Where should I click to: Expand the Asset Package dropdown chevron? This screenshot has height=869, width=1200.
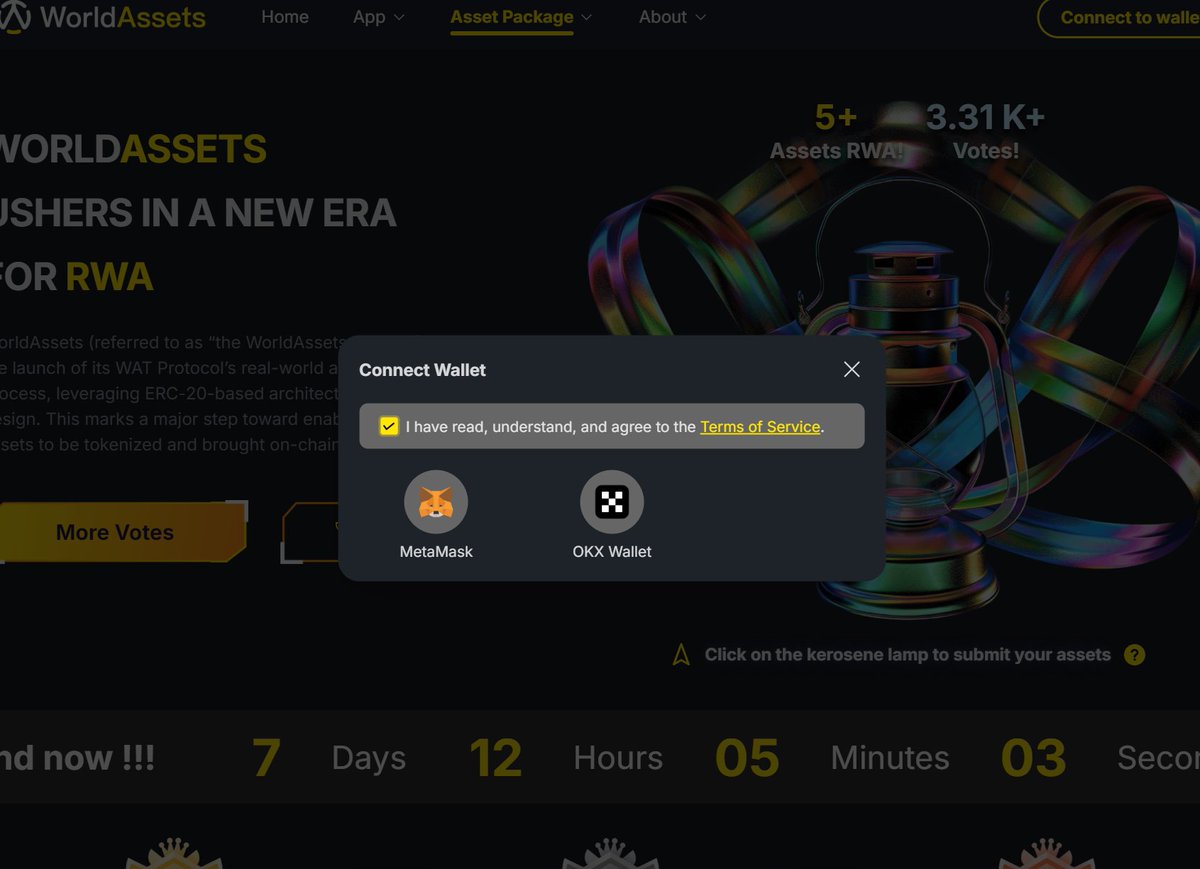pos(587,18)
